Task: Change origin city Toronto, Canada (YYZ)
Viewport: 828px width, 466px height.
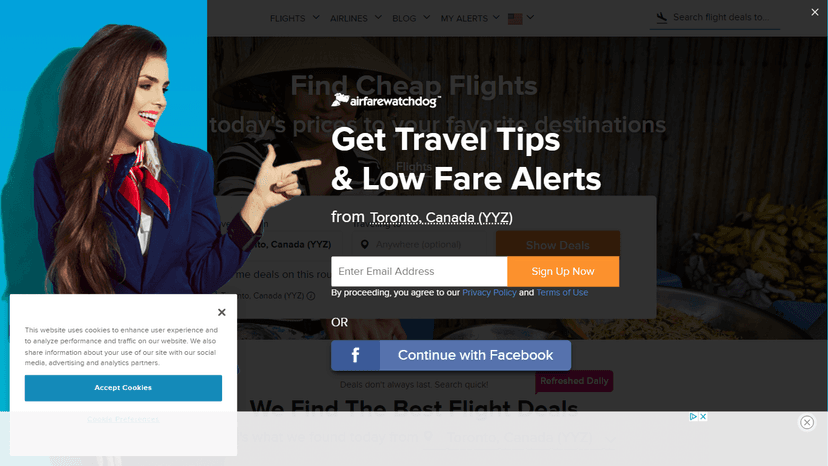Action: (x=441, y=218)
